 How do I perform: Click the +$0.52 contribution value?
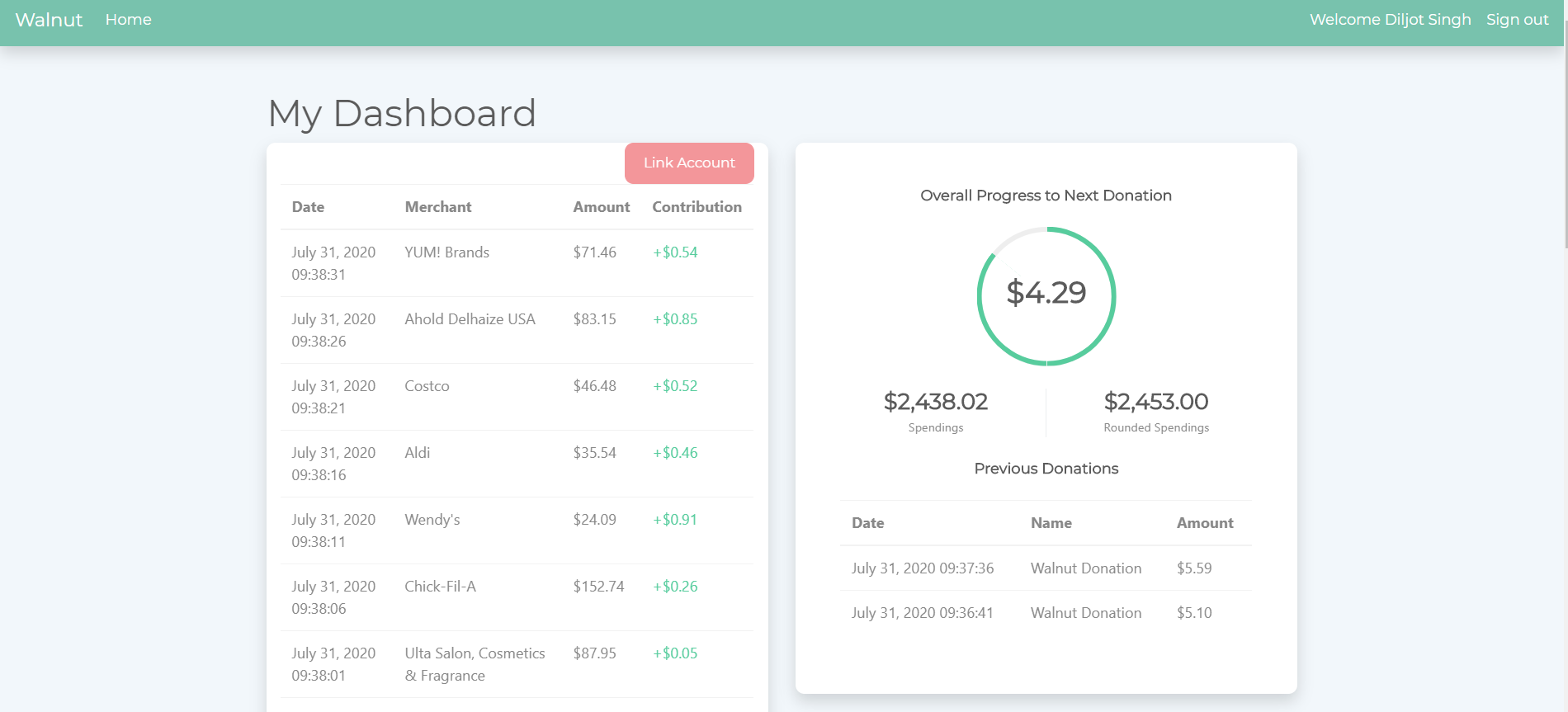[675, 386]
